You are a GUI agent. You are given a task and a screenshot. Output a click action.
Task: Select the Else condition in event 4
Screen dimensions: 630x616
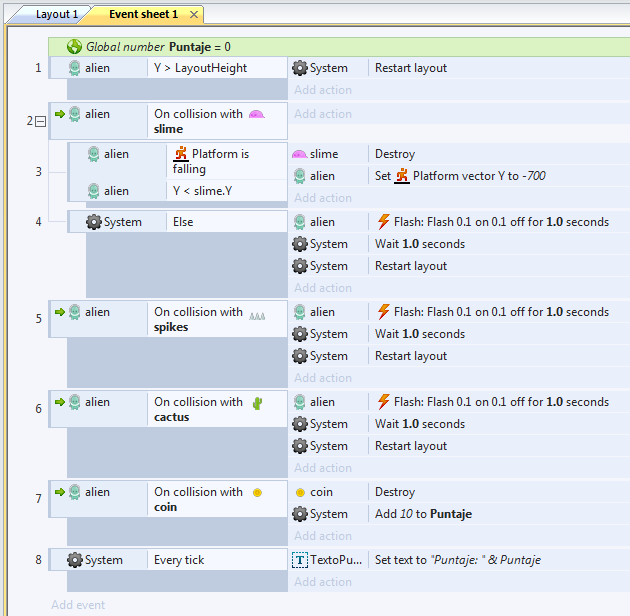point(183,222)
